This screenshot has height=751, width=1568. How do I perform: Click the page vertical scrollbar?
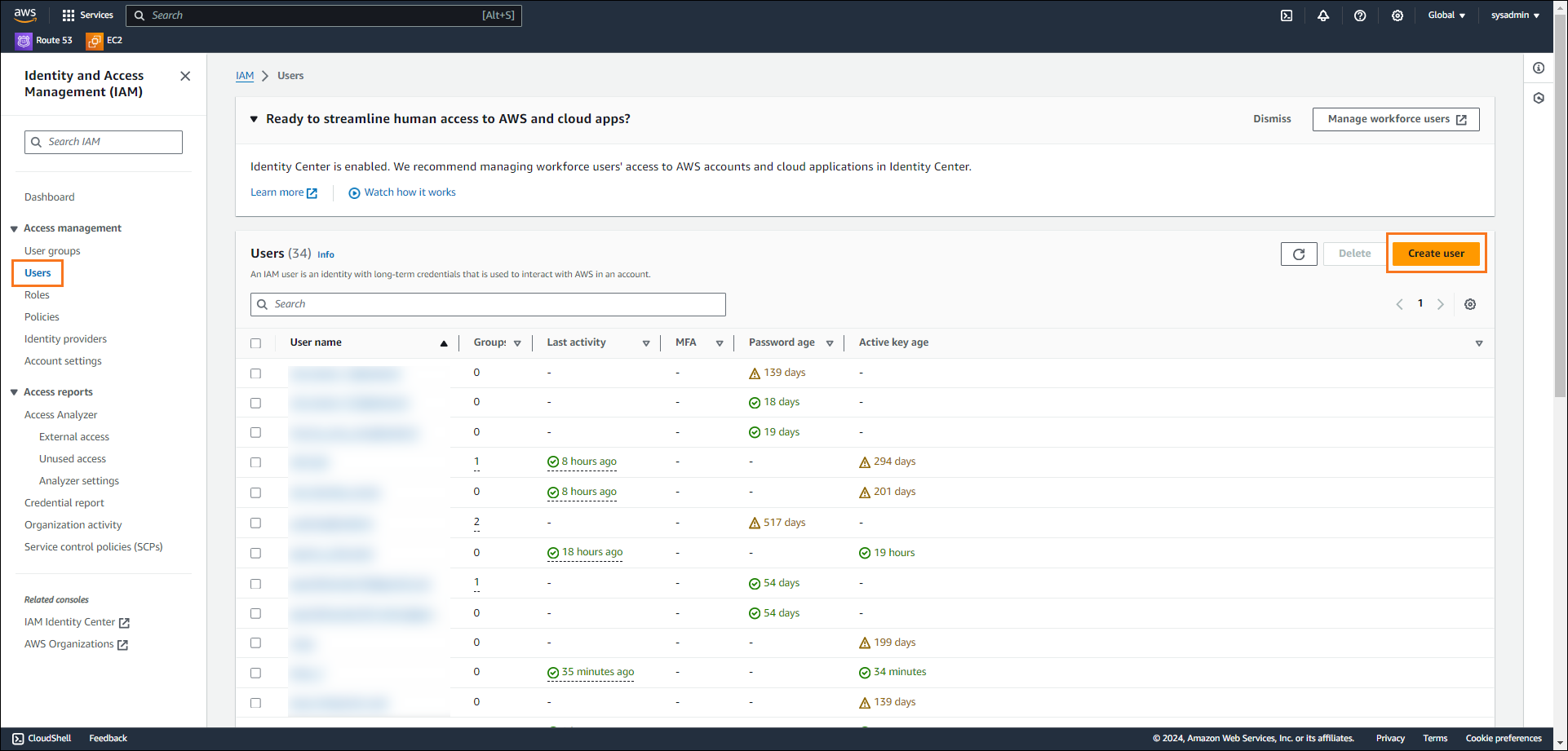pos(1561,205)
